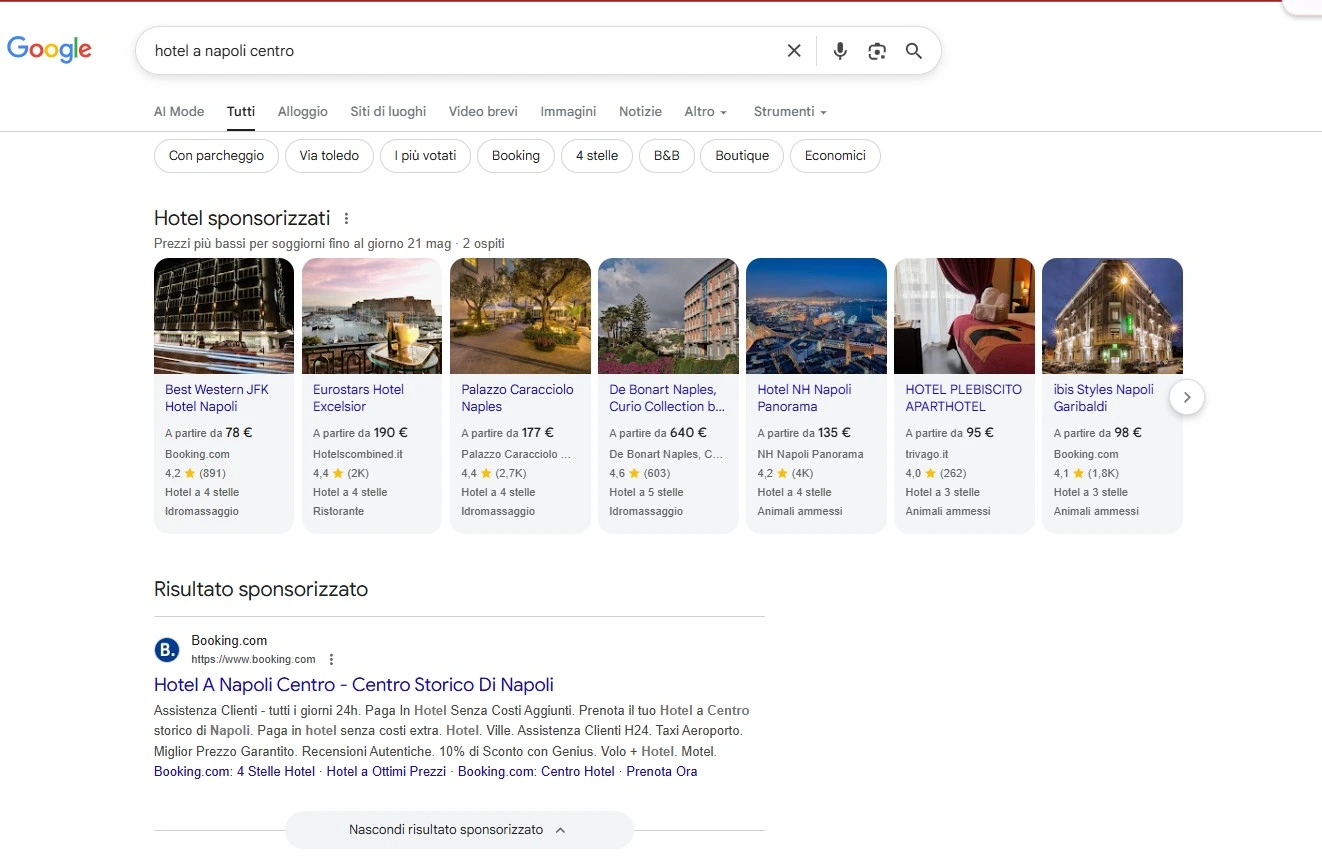This screenshot has height=862, width=1322.
Task: Open ibis Styles Napoli Garibaldi photo
Action: click(1112, 316)
